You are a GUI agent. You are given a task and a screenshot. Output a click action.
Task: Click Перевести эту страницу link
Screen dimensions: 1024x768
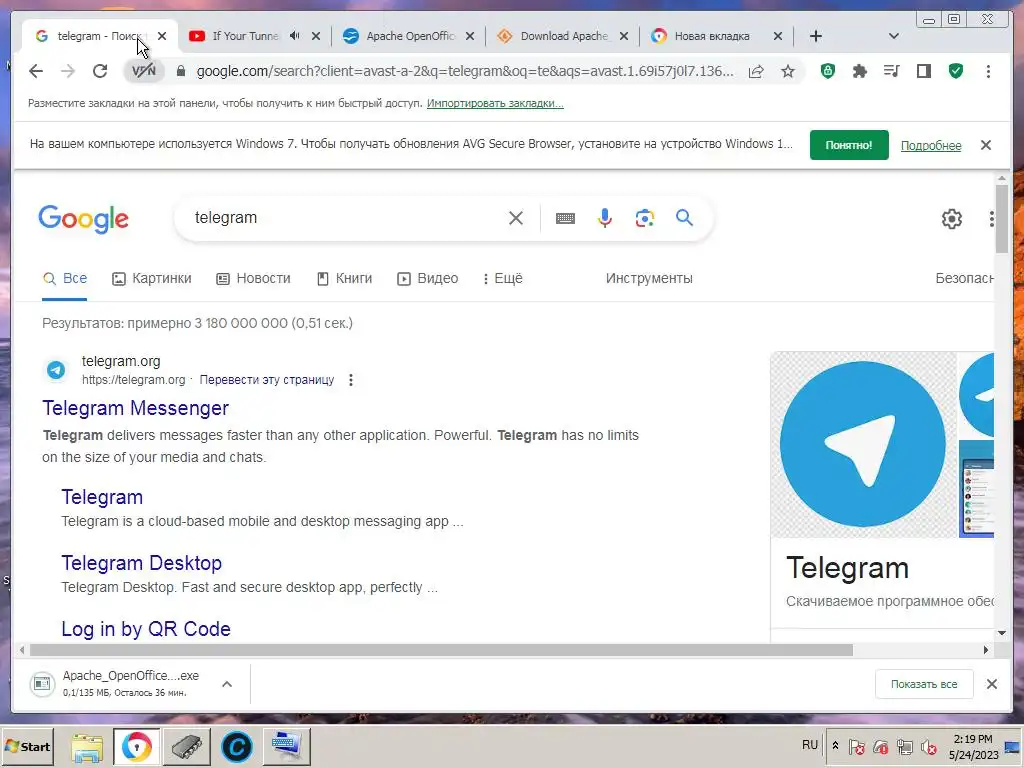click(x=266, y=380)
